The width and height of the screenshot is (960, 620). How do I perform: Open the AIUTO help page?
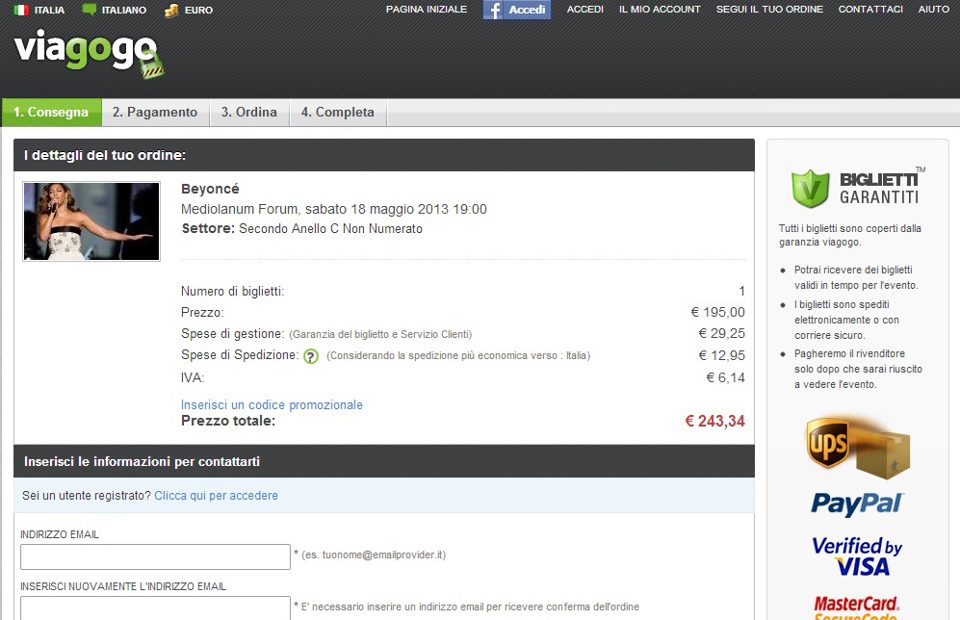click(933, 9)
